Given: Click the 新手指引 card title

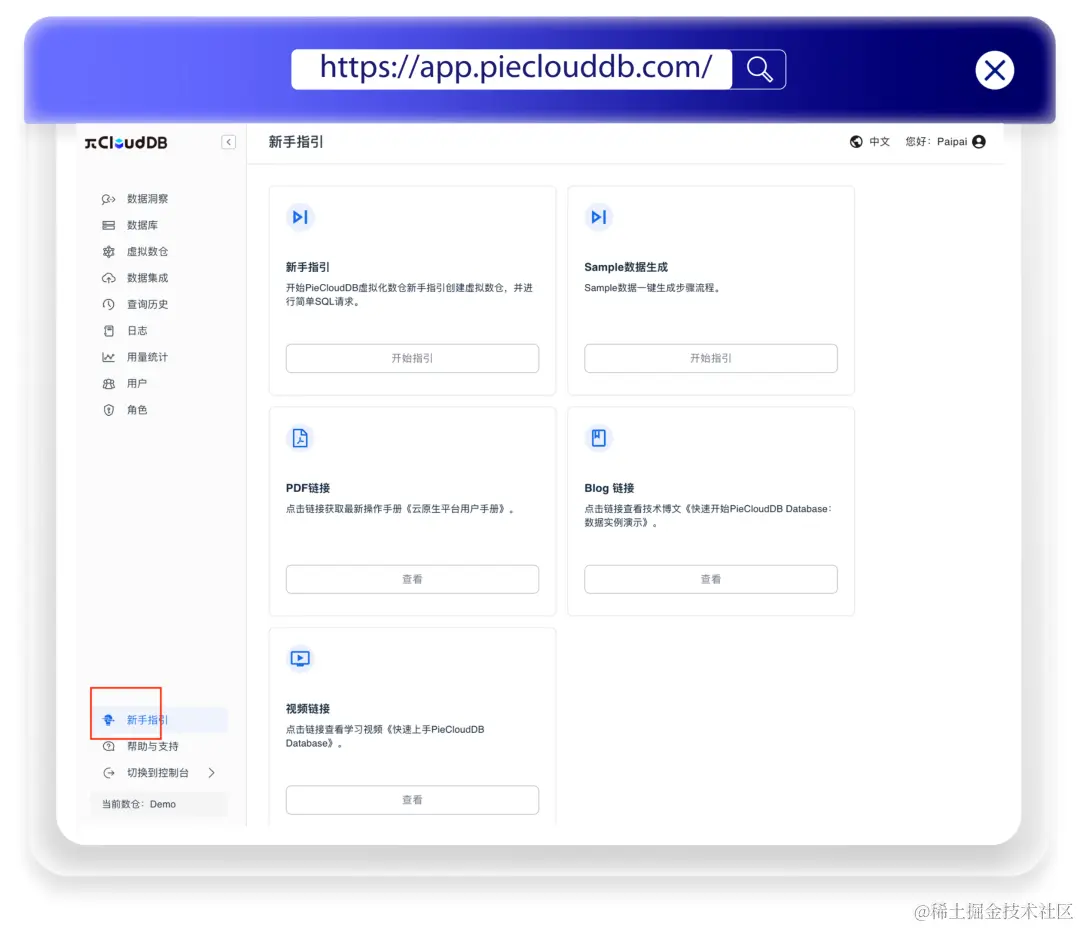Looking at the screenshot, I should coord(308,267).
